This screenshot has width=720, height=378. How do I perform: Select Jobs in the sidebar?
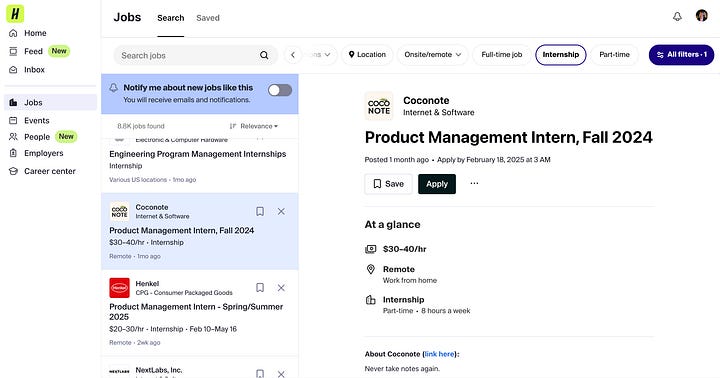click(x=51, y=102)
